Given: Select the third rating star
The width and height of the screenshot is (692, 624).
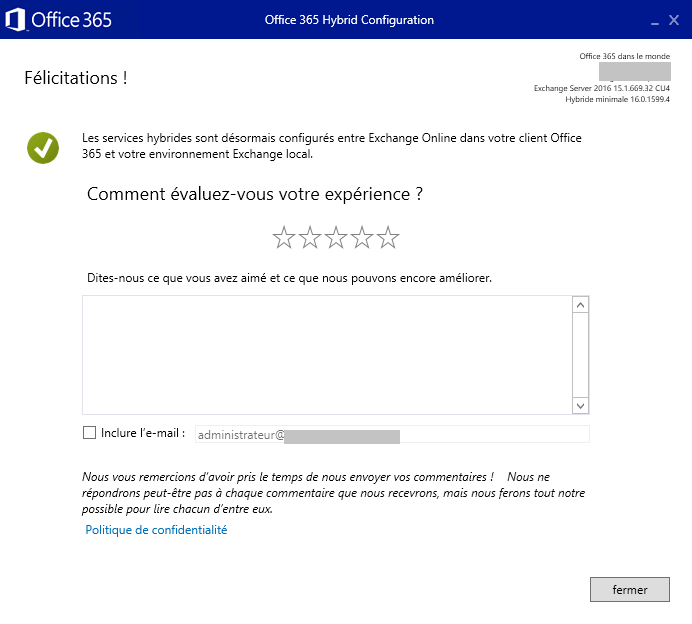Looking at the screenshot, I should coord(336,238).
